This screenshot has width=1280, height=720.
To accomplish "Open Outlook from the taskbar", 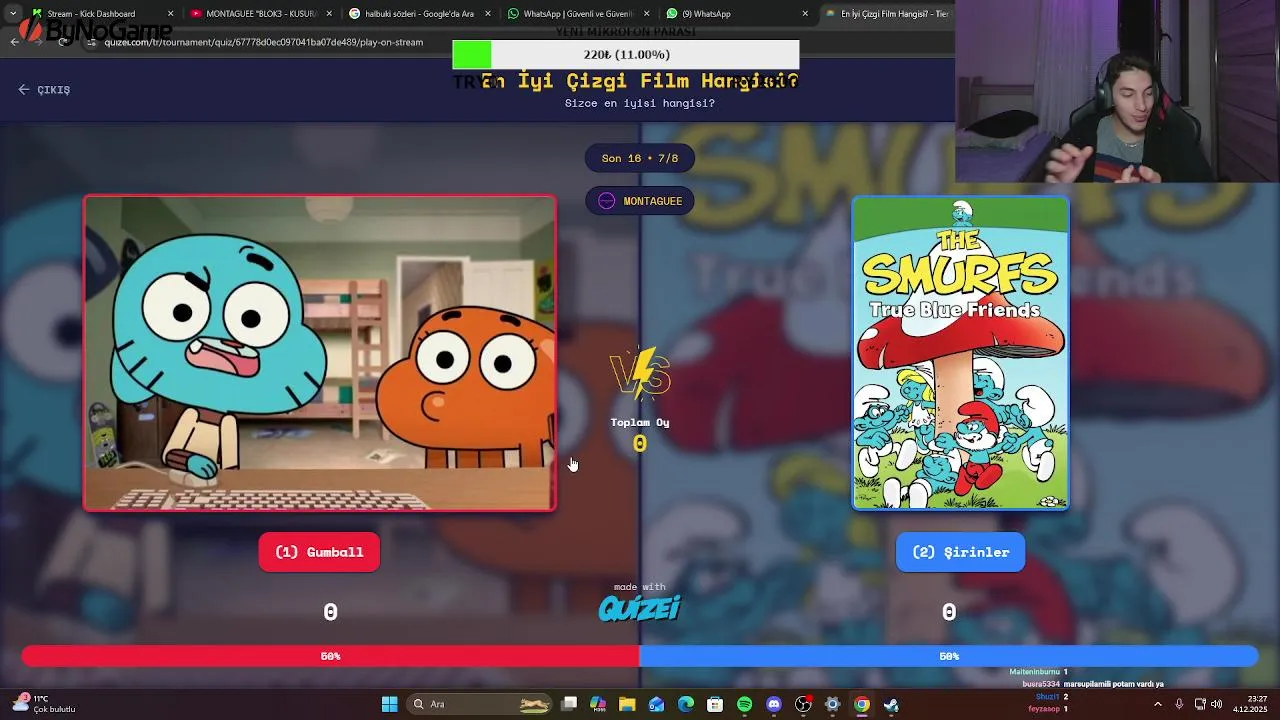I will [x=656, y=704].
